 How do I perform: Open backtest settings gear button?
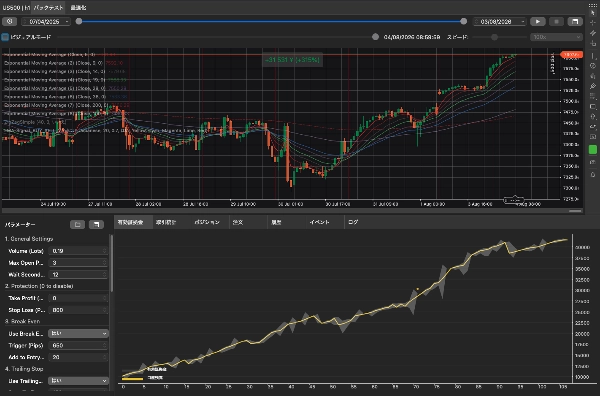point(10,21)
